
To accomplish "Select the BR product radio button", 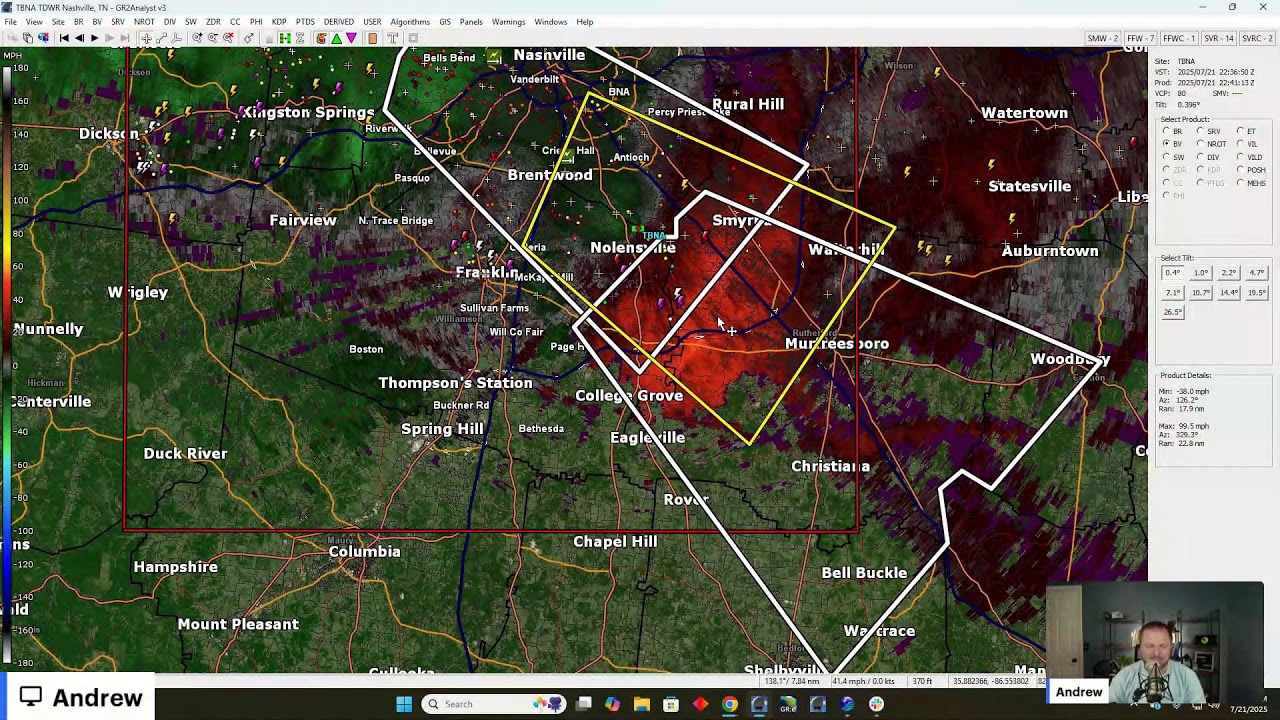I will point(1167,131).
